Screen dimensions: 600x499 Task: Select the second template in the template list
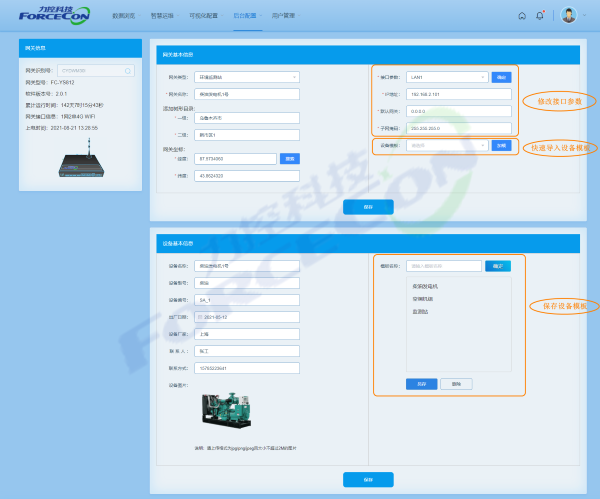point(422,299)
